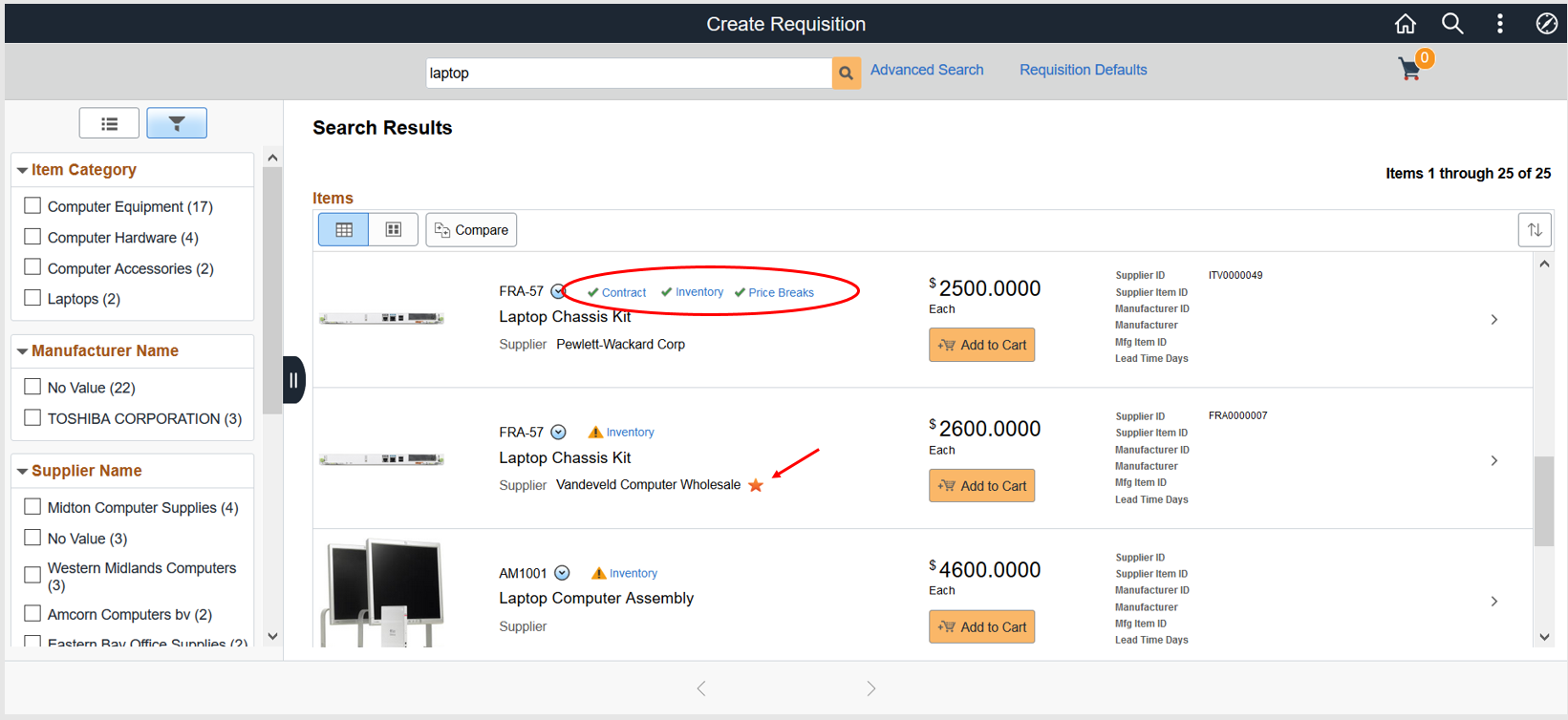Select the table list view tab
1568x720 pixels.
coord(344,230)
